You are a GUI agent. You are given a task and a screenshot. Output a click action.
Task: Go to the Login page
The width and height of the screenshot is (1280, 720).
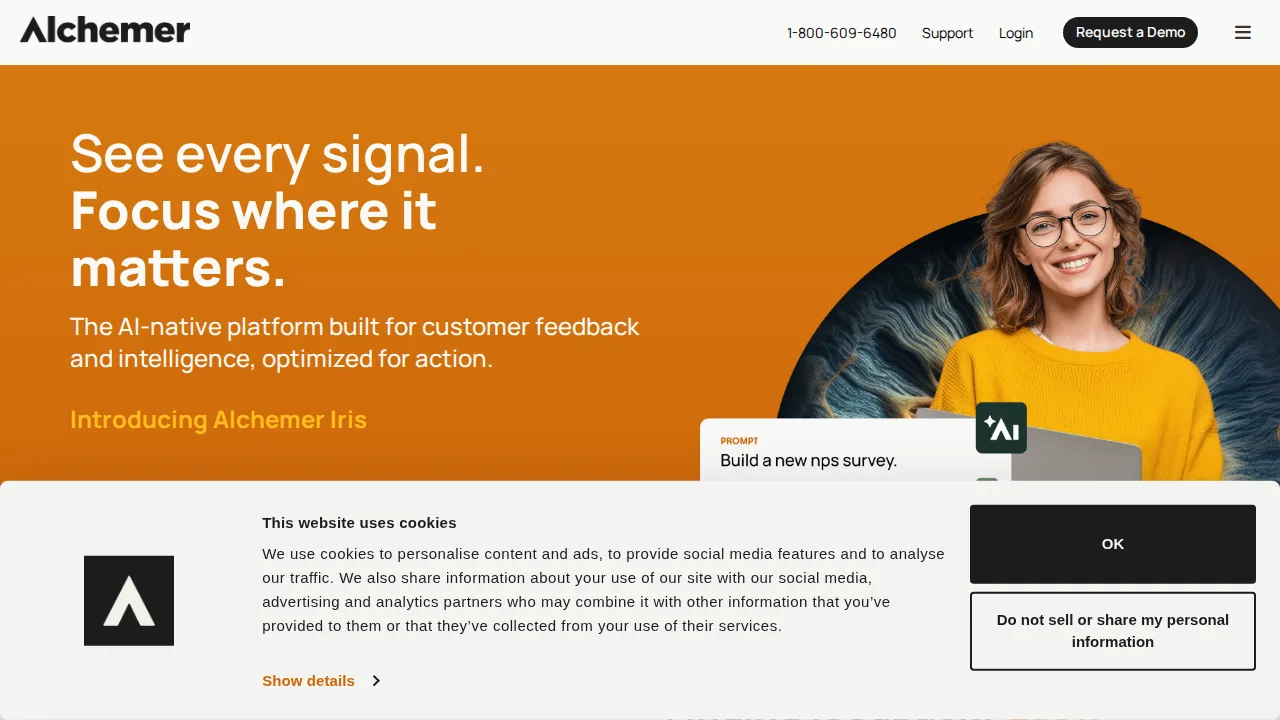[1016, 33]
